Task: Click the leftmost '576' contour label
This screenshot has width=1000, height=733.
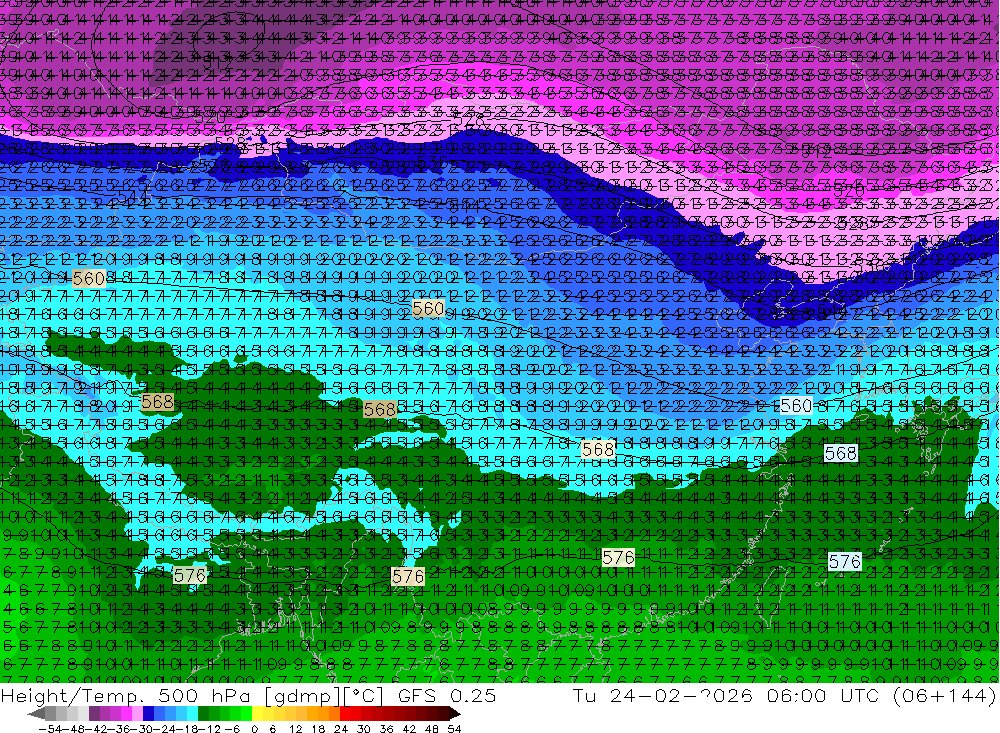Action: tap(190, 576)
